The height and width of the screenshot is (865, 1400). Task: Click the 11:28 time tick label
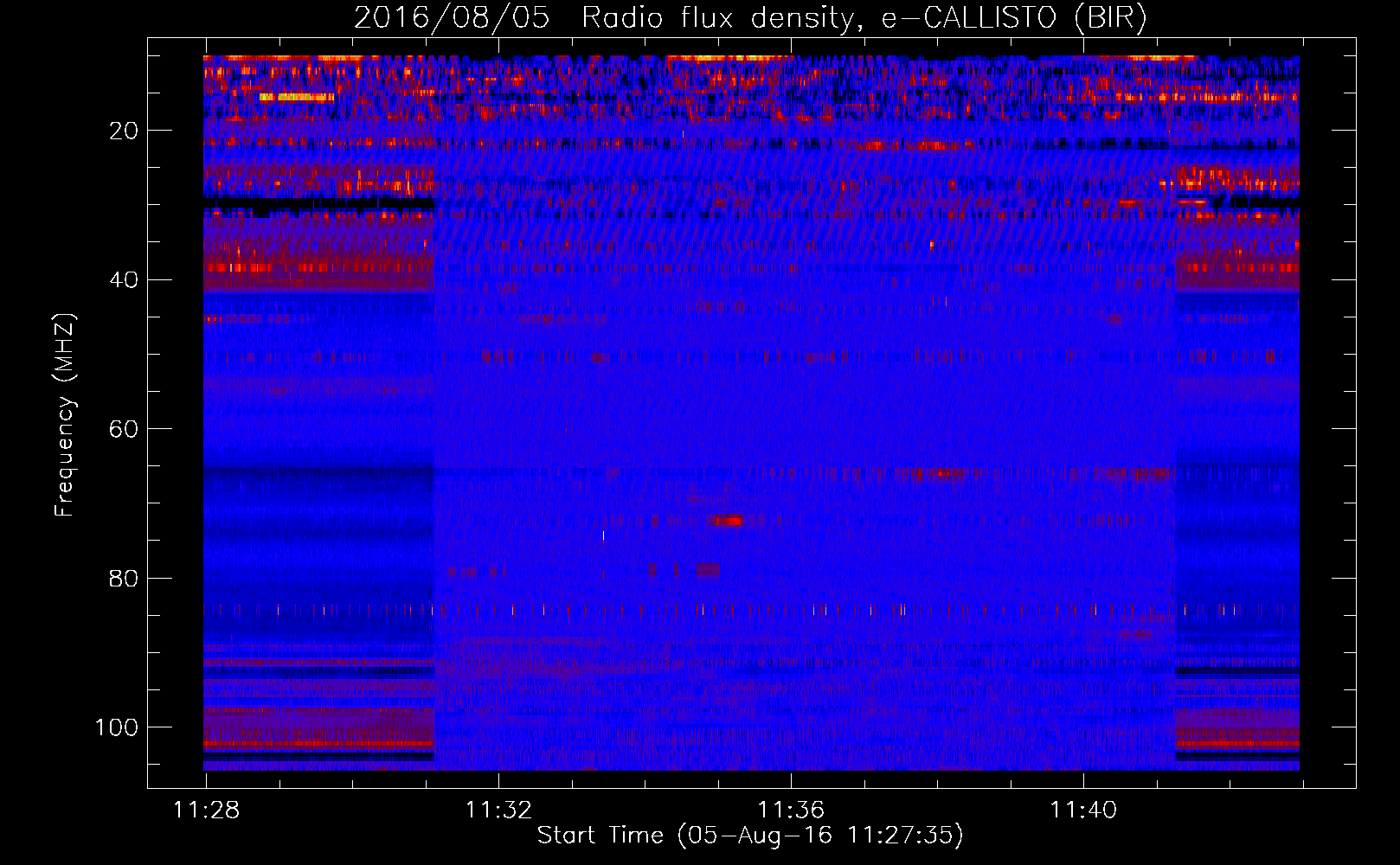(206, 810)
